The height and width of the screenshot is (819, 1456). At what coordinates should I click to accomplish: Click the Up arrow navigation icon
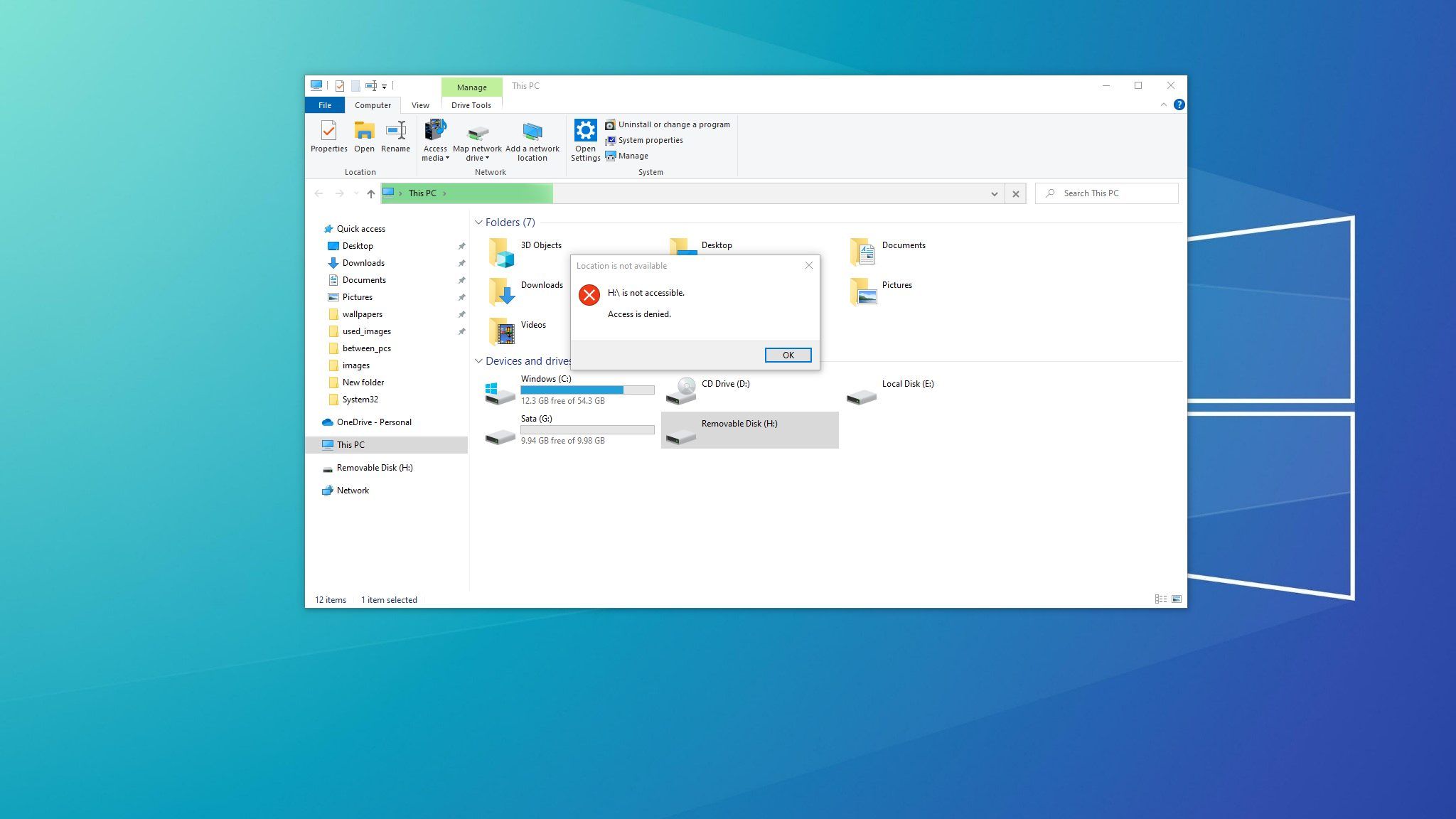point(370,193)
